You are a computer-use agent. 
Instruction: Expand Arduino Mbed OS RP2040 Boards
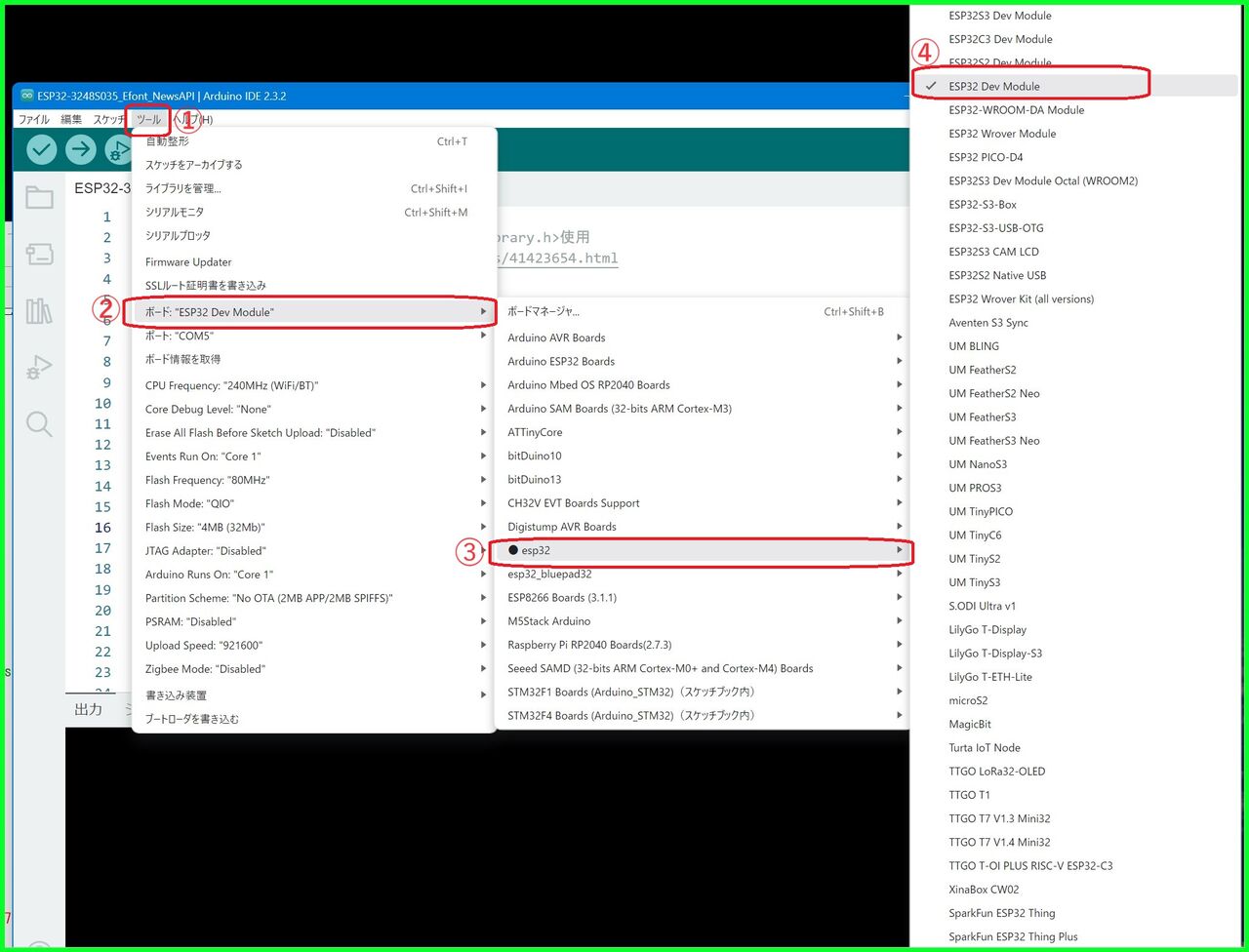[702, 384]
